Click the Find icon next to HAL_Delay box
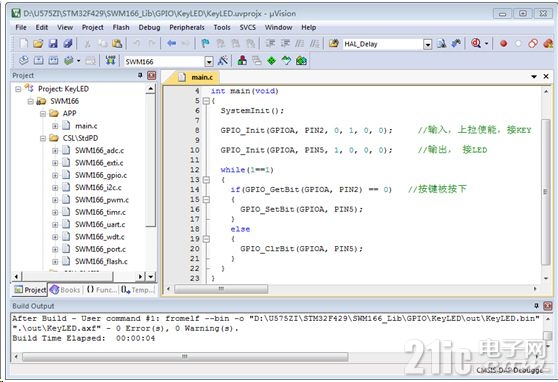Screen dimensions: 558x382 point(442,43)
